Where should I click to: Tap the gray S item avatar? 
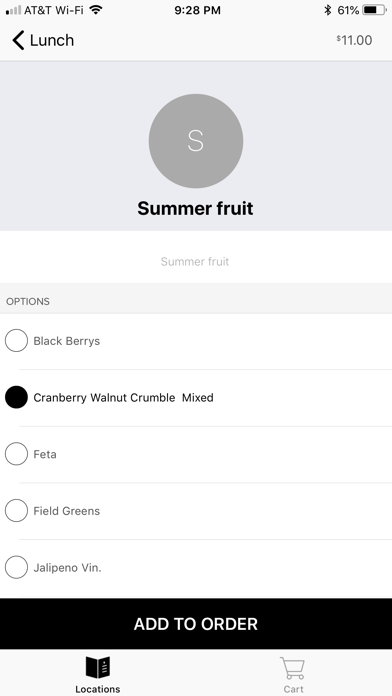coord(196,141)
